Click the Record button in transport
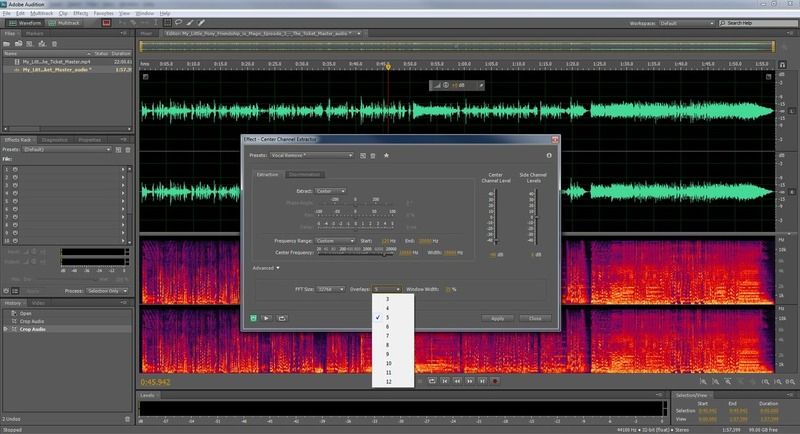Image resolution: width=800 pixels, height=434 pixels. 494,381
